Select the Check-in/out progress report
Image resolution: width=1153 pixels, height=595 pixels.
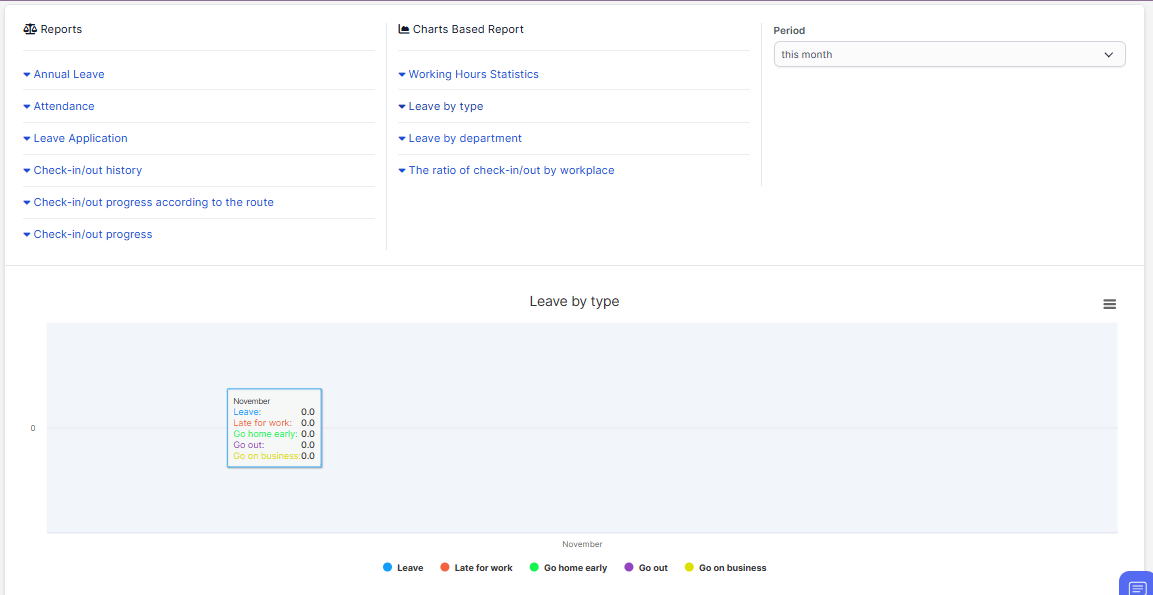pos(92,235)
